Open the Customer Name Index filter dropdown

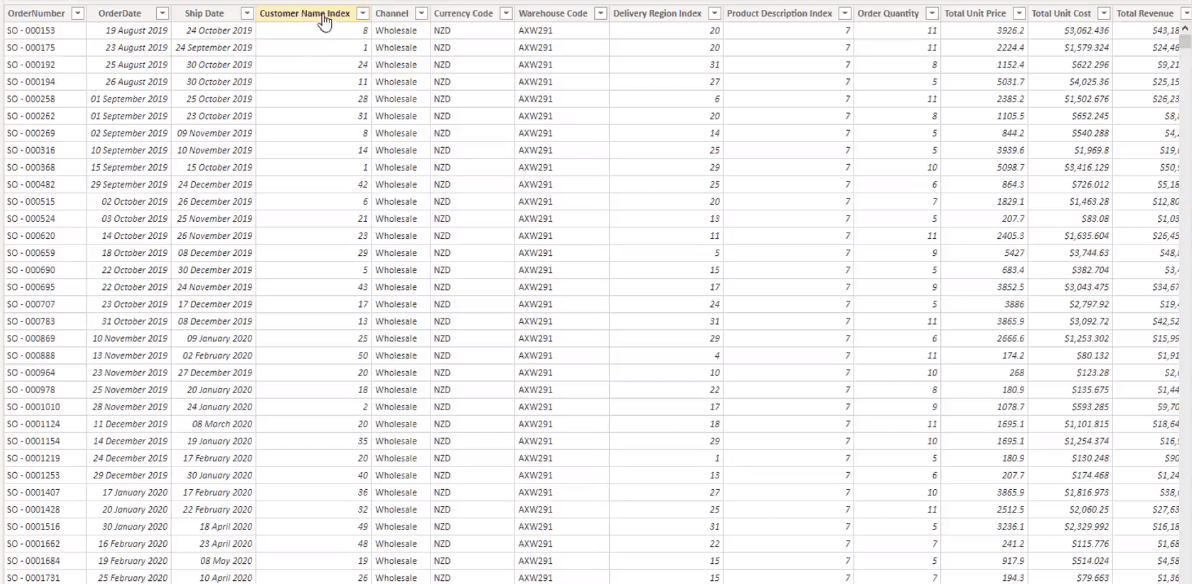[x=363, y=14]
